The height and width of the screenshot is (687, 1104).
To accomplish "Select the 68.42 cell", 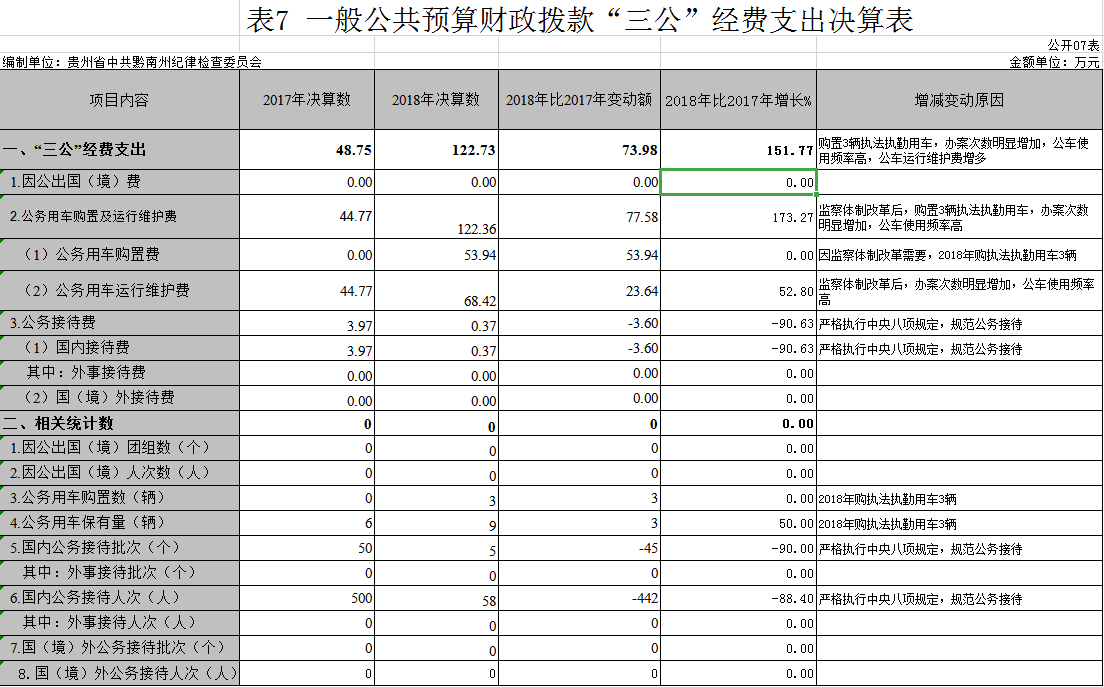I will [437, 291].
